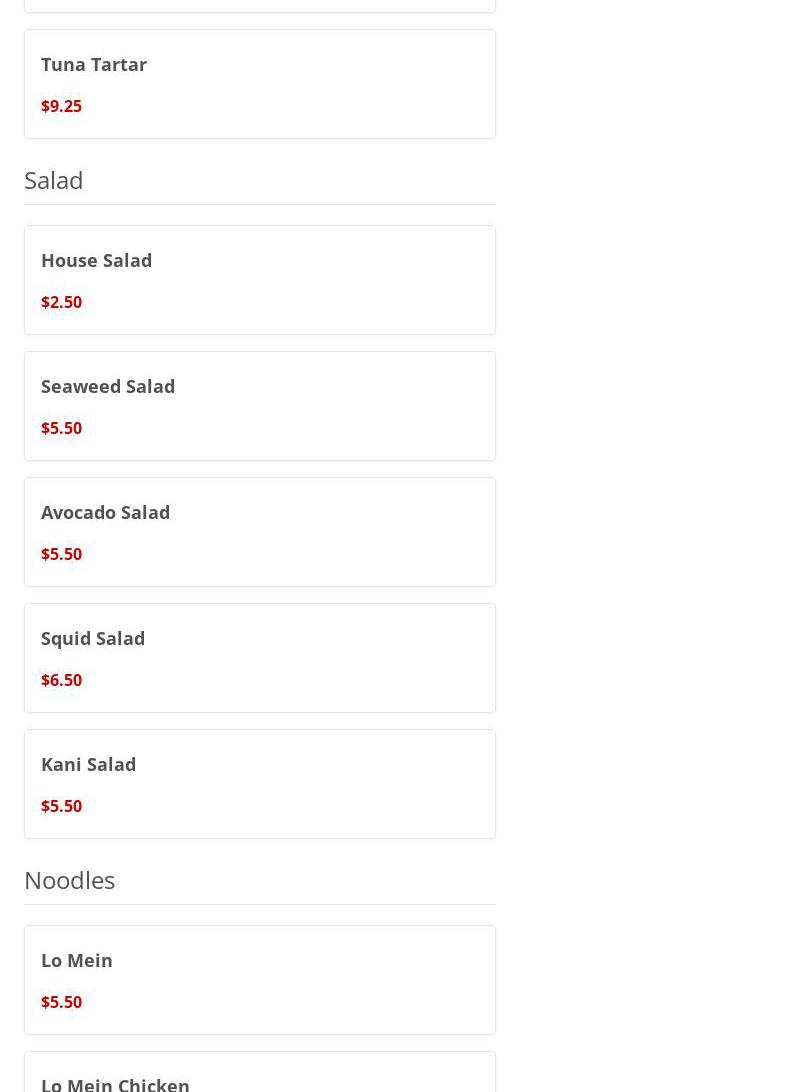Open the Kani Salad item

88,764
